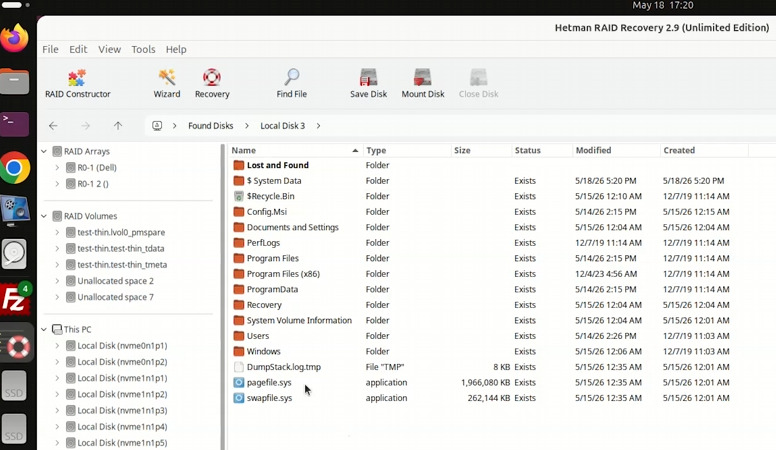The image size is (776, 450).
Task: Click the computer root icon in breadcrumb
Action: pyautogui.click(x=157, y=126)
